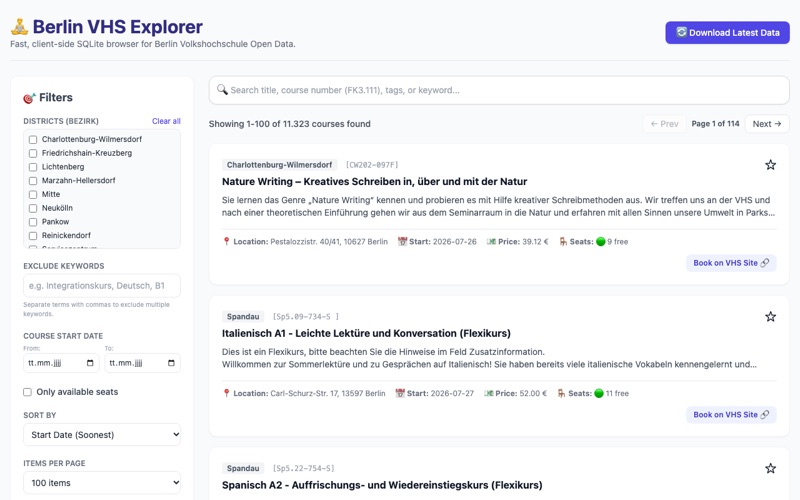
Task: Star the Italienisch A1 course
Action: coord(770,316)
